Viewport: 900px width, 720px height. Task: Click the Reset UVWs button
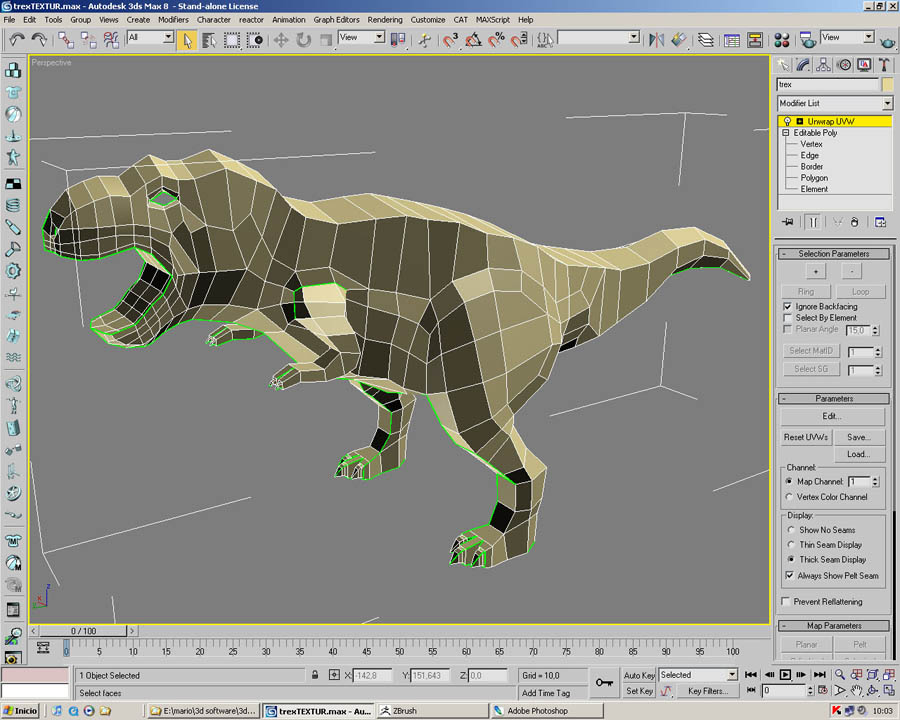click(806, 437)
